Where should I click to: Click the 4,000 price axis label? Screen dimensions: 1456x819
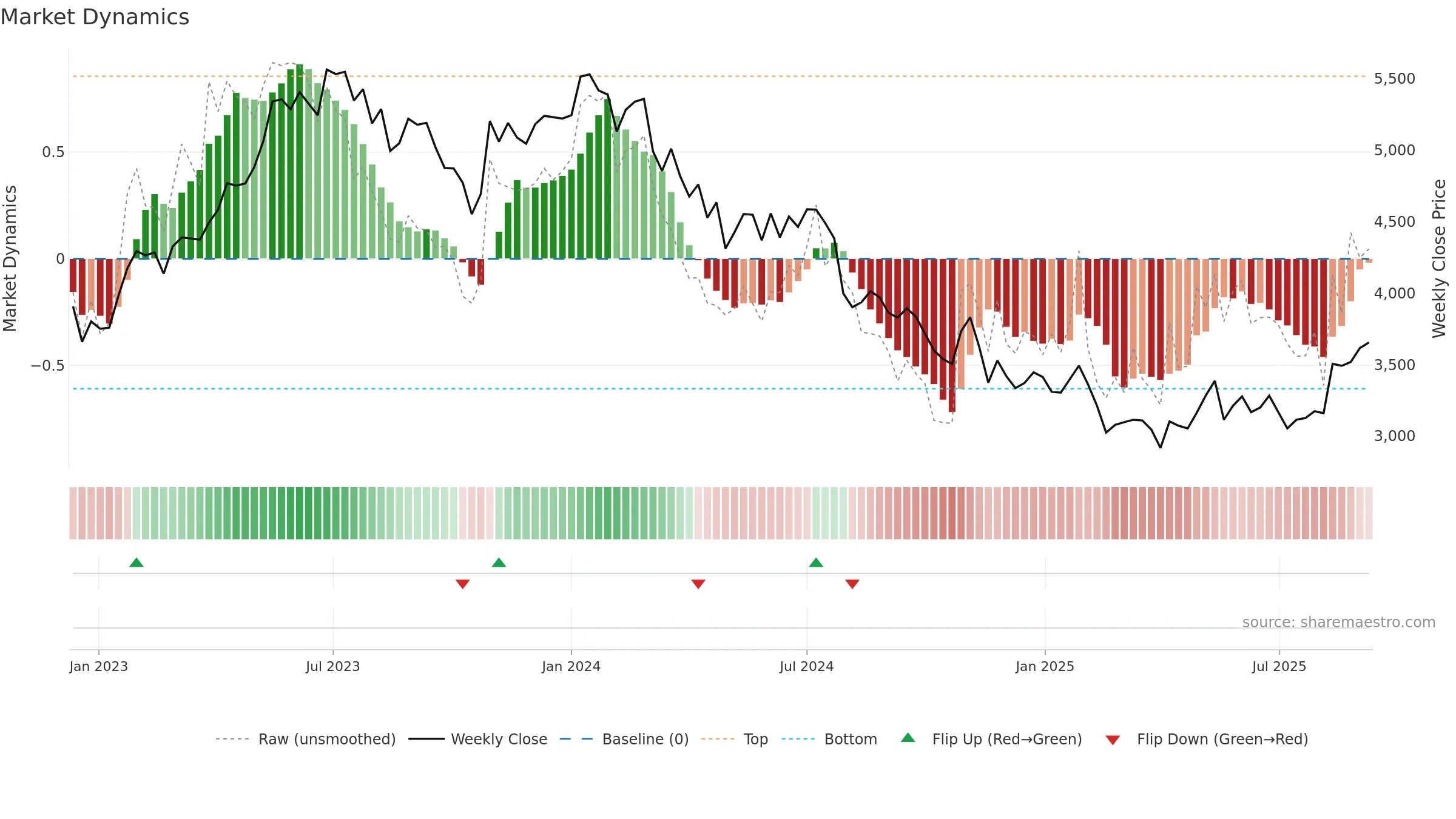(1395, 294)
